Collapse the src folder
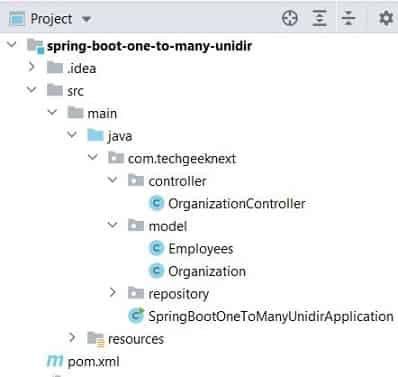The image size is (398, 377). click(32, 90)
